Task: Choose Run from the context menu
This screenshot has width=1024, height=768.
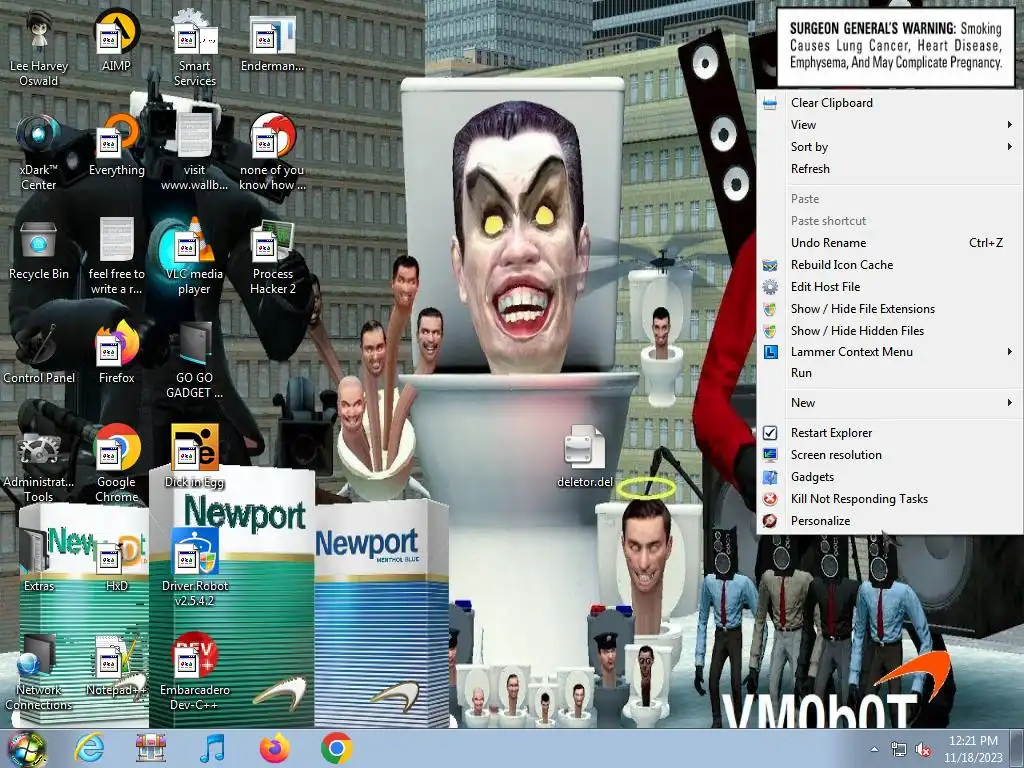Action: pyautogui.click(x=889, y=373)
